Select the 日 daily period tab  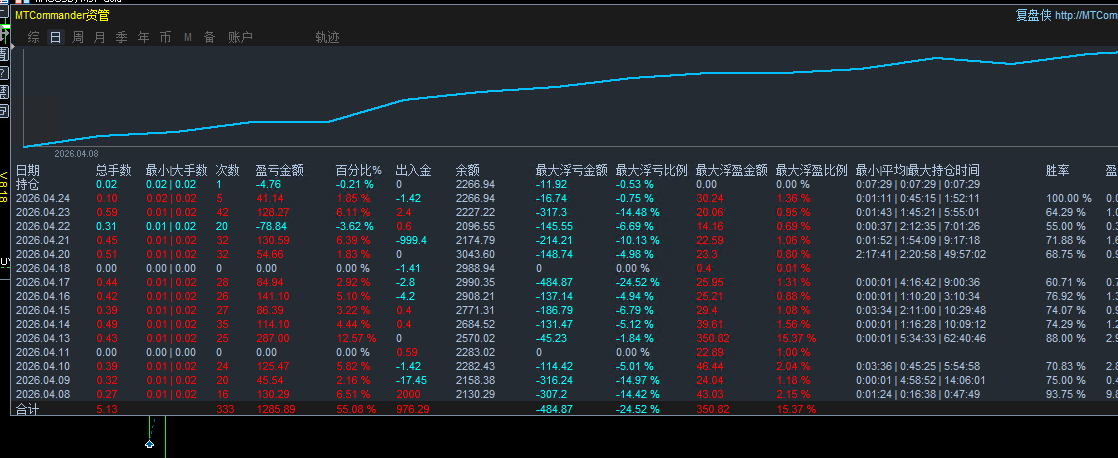[x=55, y=37]
